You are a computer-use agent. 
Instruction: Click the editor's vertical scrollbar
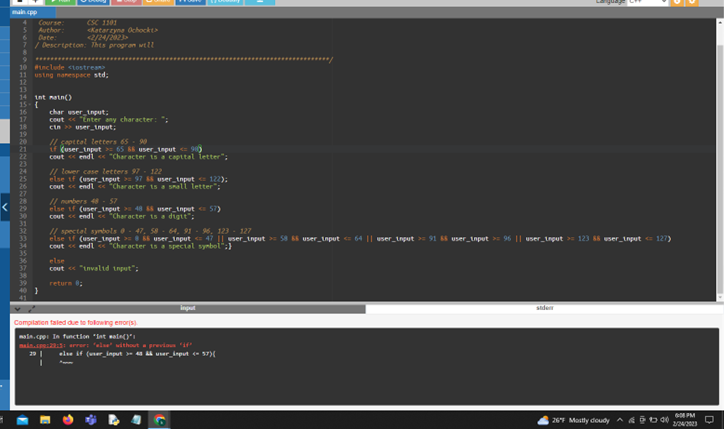coord(719,150)
